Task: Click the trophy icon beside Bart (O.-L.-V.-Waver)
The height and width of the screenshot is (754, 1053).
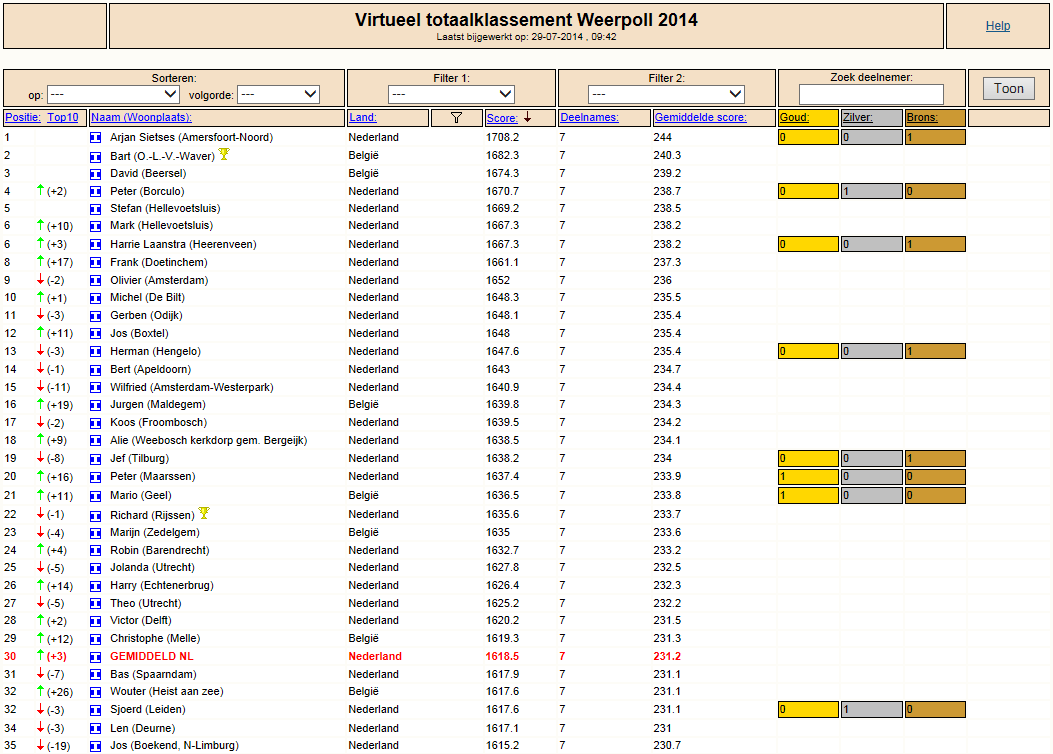Action: 224,154
